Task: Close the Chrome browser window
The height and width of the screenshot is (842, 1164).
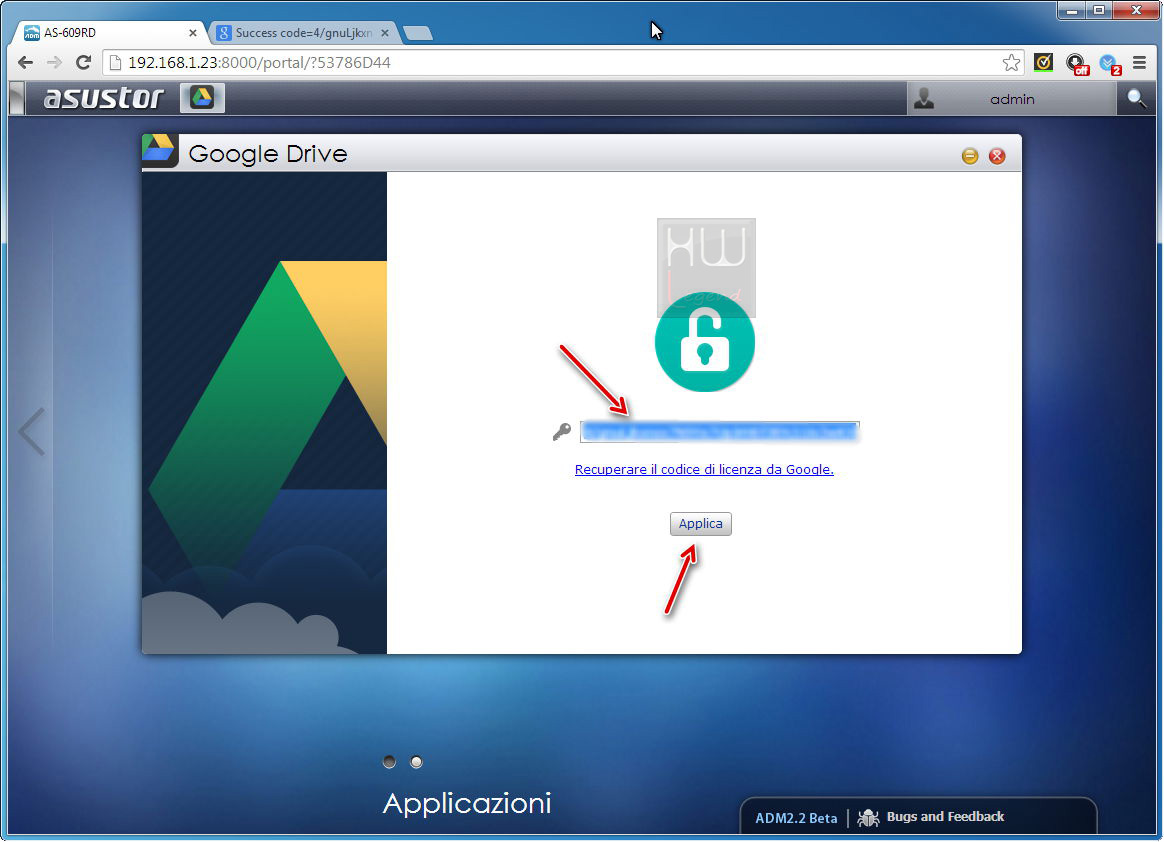Action: pos(1136,10)
